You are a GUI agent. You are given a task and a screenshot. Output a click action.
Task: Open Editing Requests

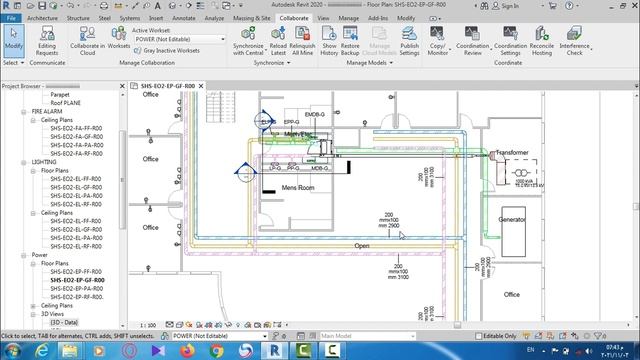(47, 41)
